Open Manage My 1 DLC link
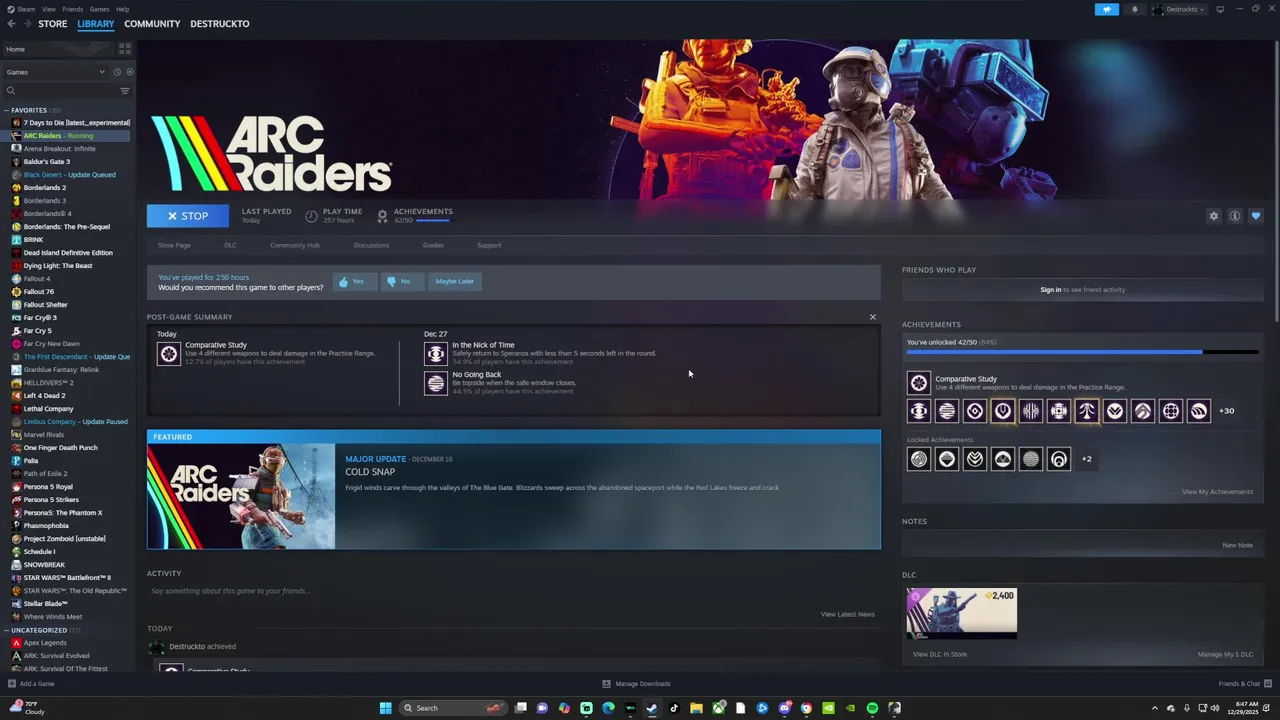1280x720 pixels. coord(1225,654)
